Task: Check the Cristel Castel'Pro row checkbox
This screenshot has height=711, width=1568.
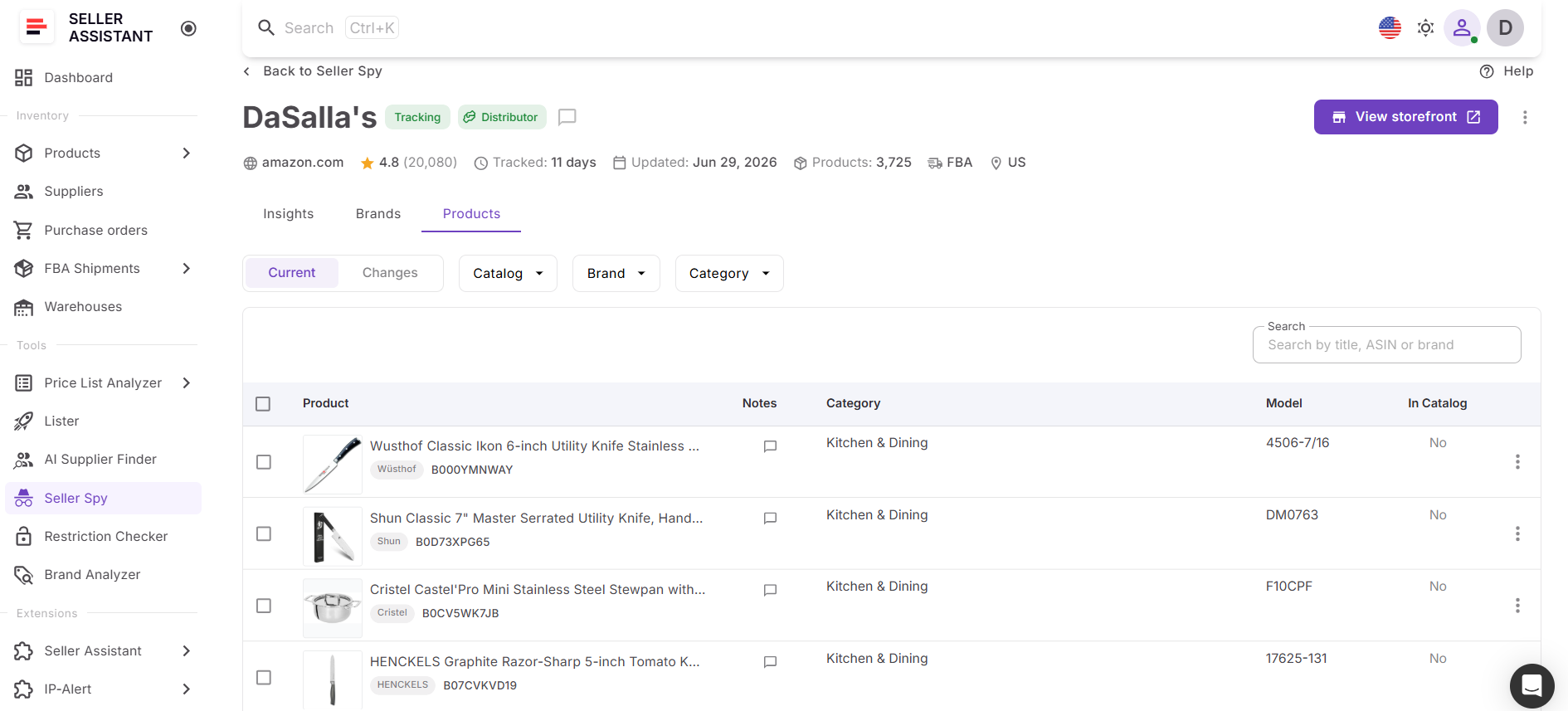Action: (x=264, y=606)
